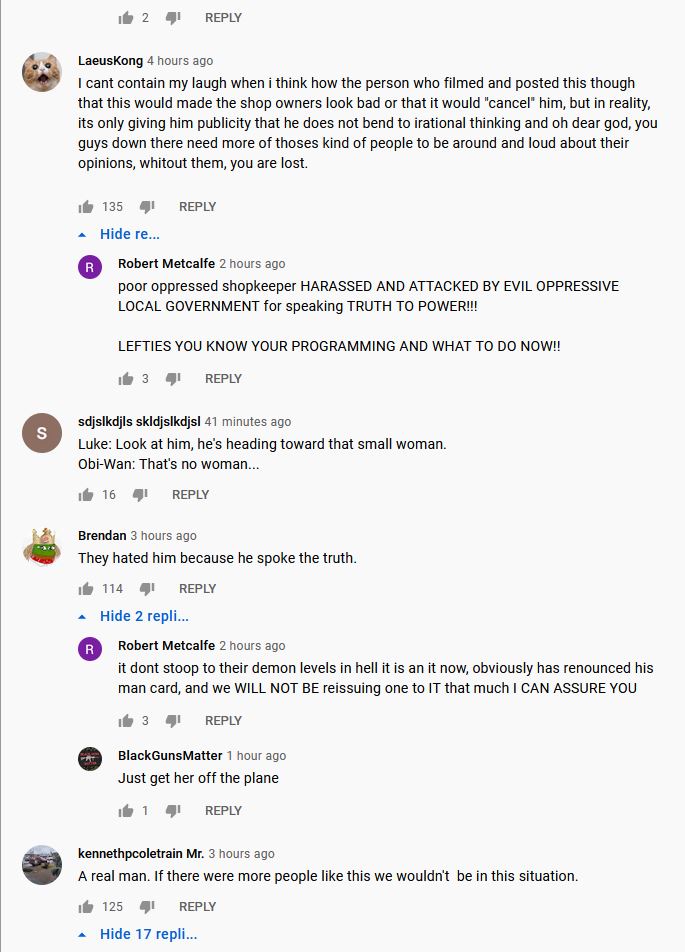
Task: Open sdjslkdjls skldjslkdjsl's channel avatar
Action: pyautogui.click(x=42, y=432)
